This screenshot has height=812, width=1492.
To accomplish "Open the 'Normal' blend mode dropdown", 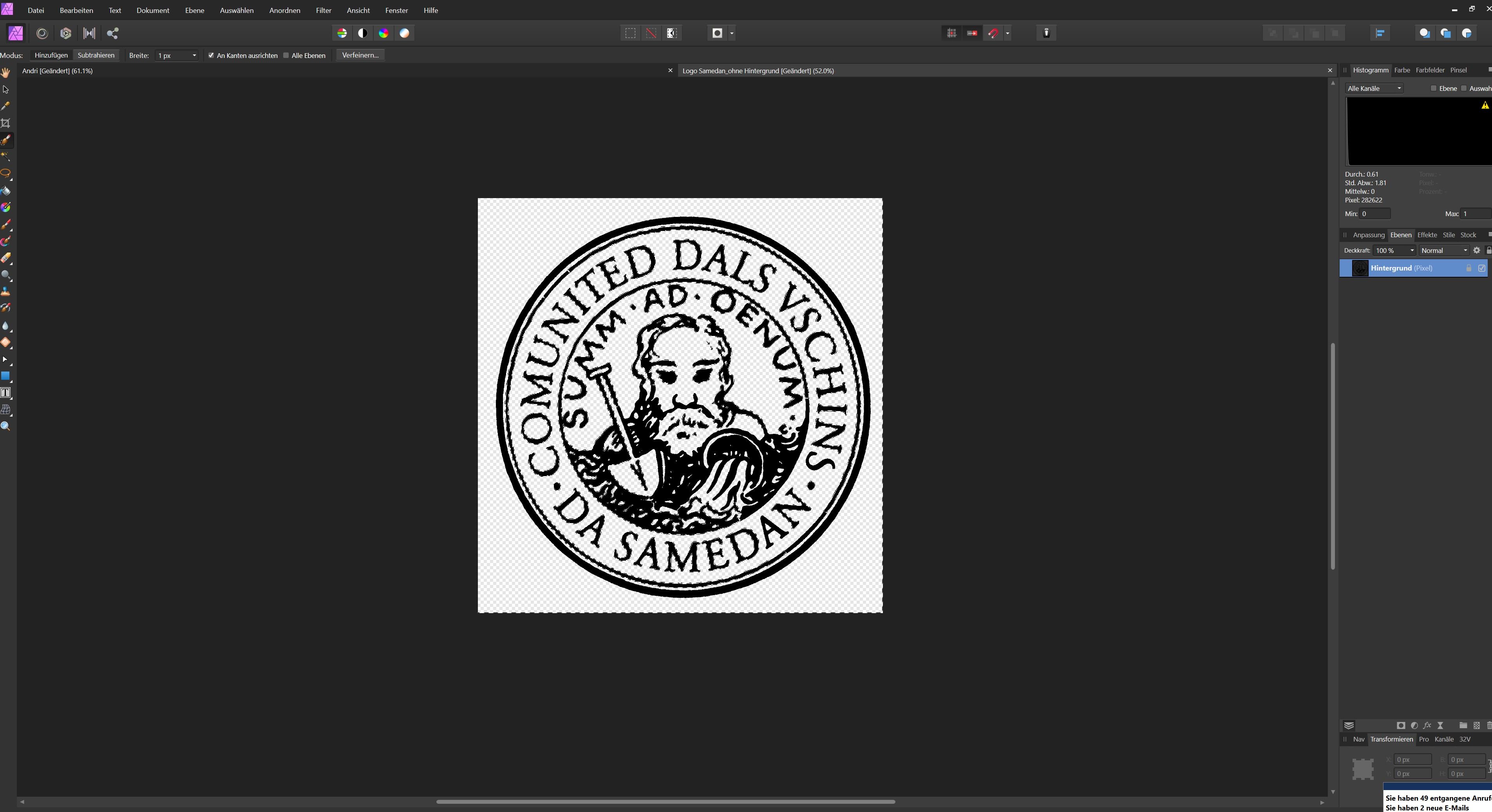I will coord(1444,251).
